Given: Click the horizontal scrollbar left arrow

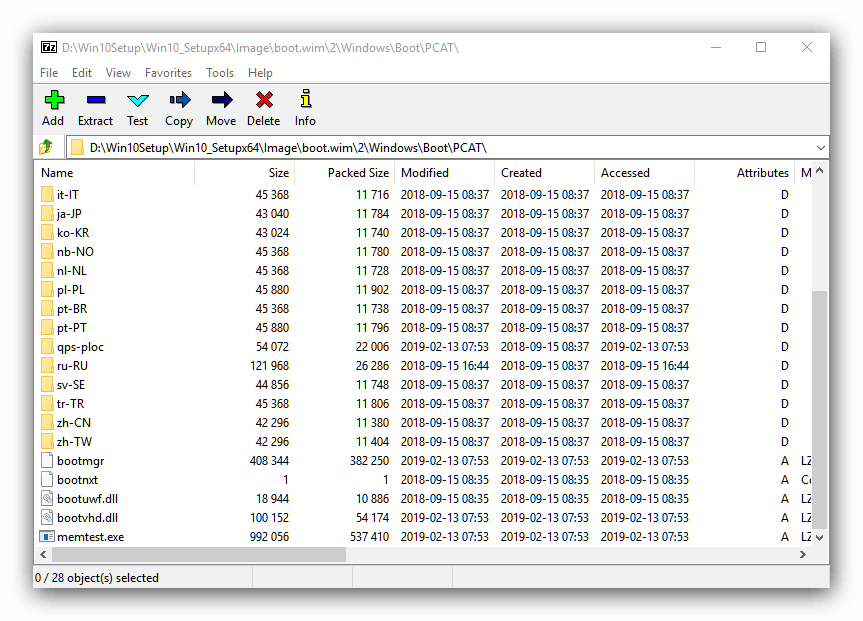Looking at the screenshot, I should pos(43,554).
